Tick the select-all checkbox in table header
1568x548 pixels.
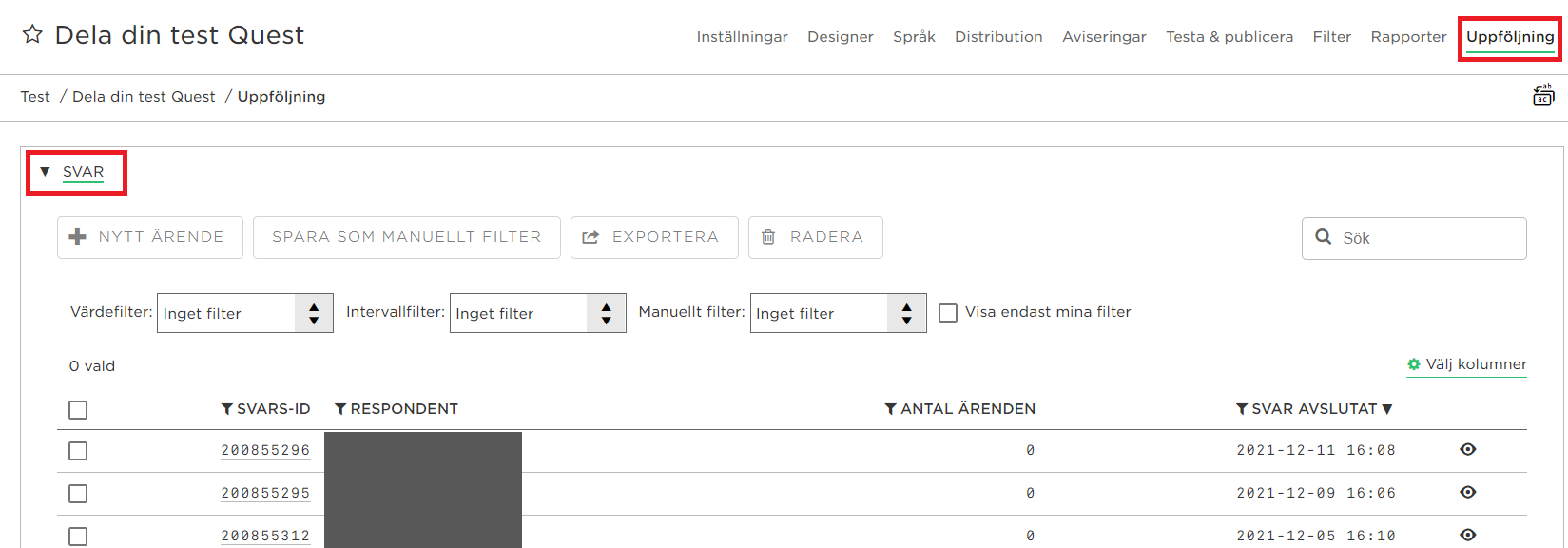click(x=78, y=410)
